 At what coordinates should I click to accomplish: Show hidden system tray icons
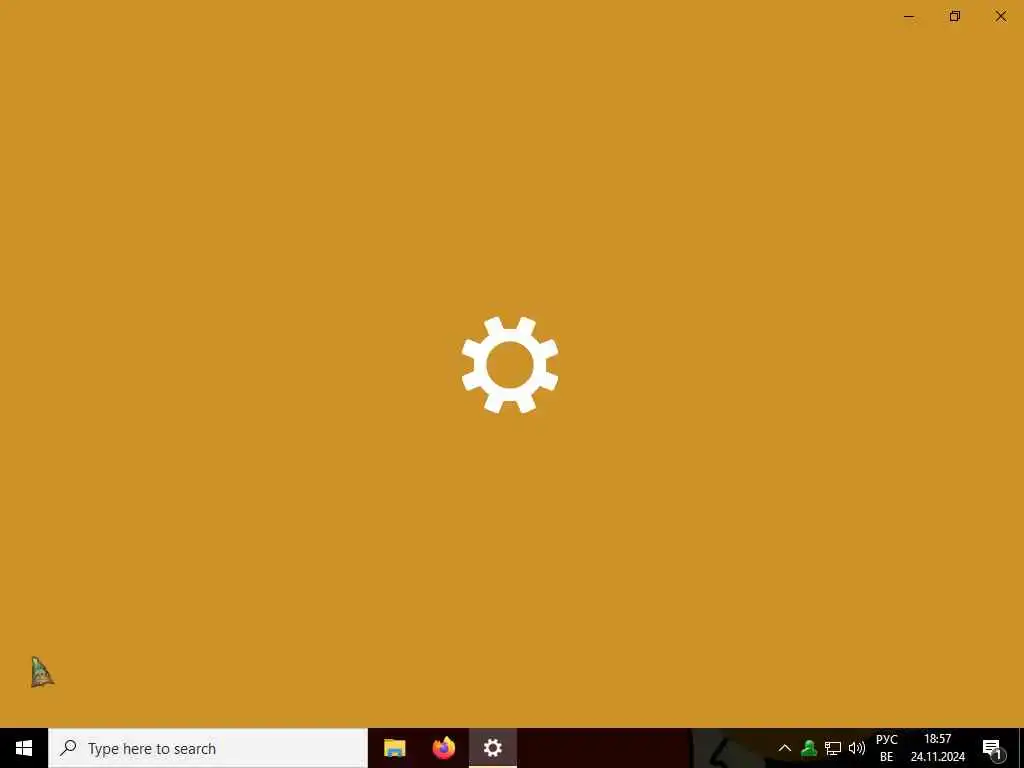[x=785, y=748]
